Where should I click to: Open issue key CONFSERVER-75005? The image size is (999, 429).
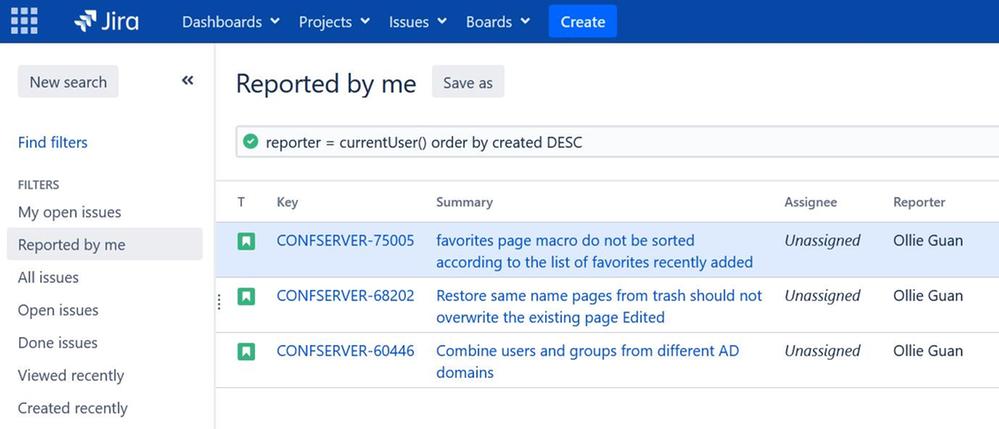pos(345,240)
